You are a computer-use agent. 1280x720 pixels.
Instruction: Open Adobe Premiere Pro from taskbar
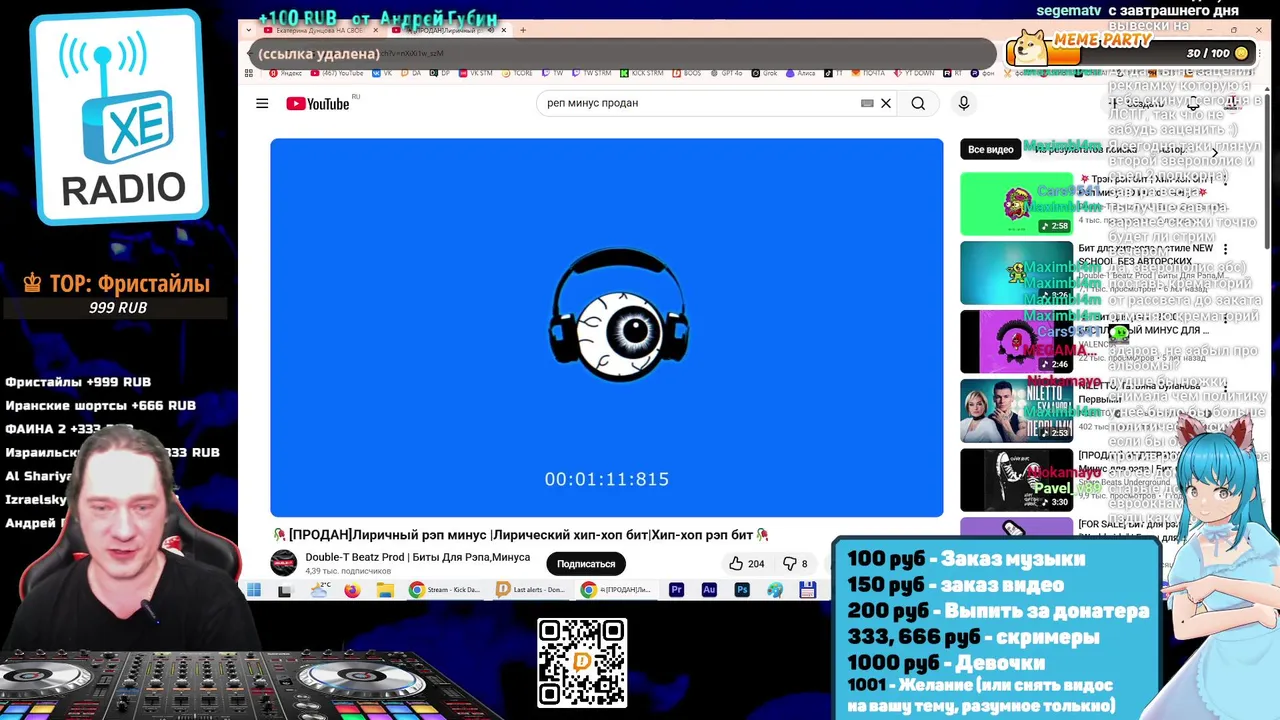tap(676, 590)
